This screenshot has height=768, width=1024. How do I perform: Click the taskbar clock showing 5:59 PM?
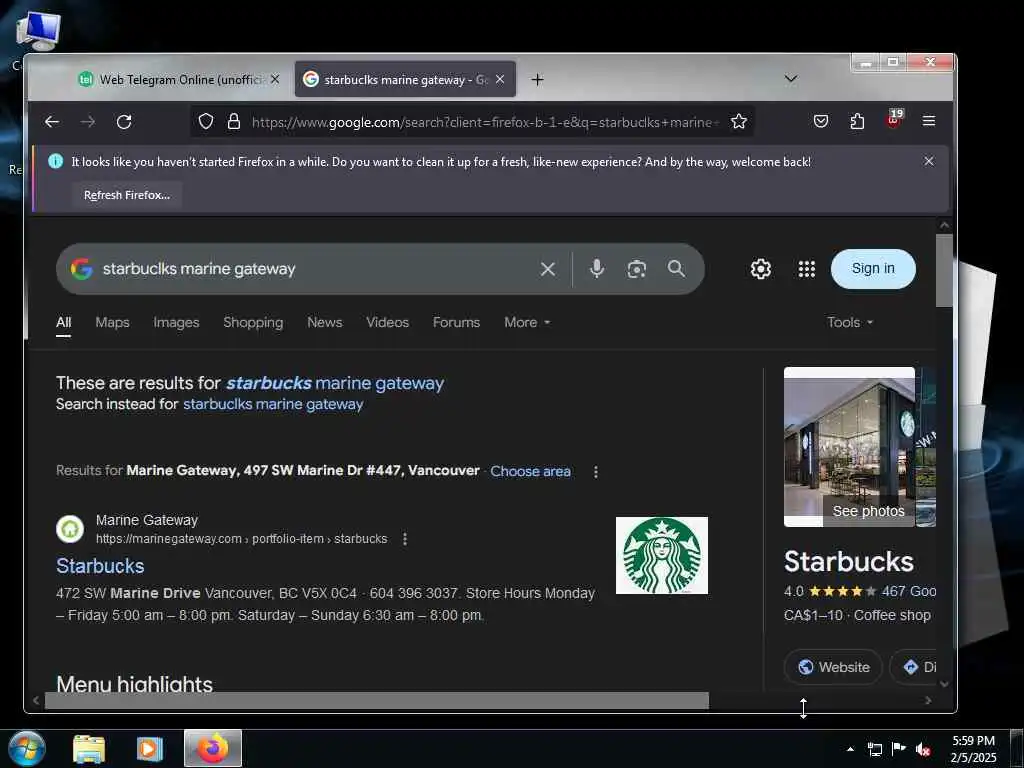[x=973, y=749]
